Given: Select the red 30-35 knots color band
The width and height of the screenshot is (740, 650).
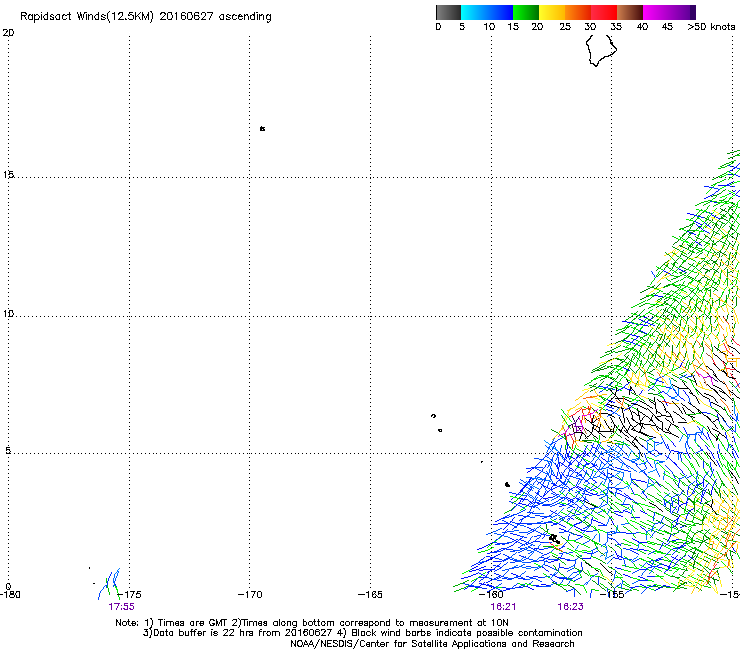Looking at the screenshot, I should 604,12.
